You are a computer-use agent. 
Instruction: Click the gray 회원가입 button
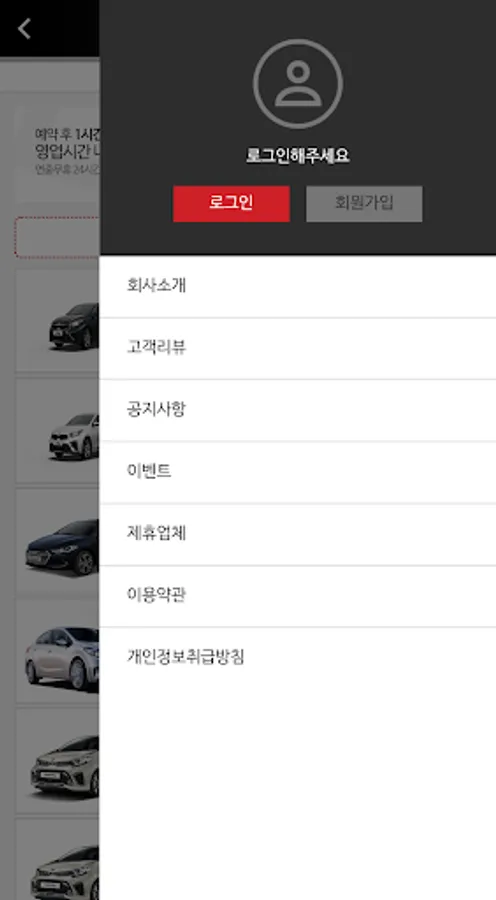point(364,203)
